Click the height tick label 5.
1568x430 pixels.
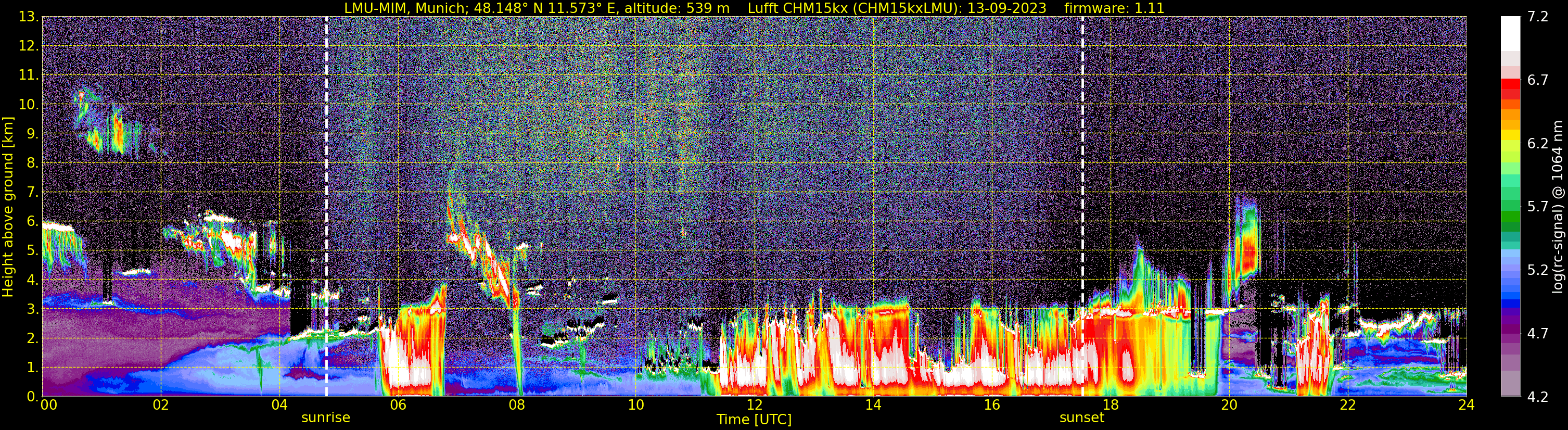32,250
